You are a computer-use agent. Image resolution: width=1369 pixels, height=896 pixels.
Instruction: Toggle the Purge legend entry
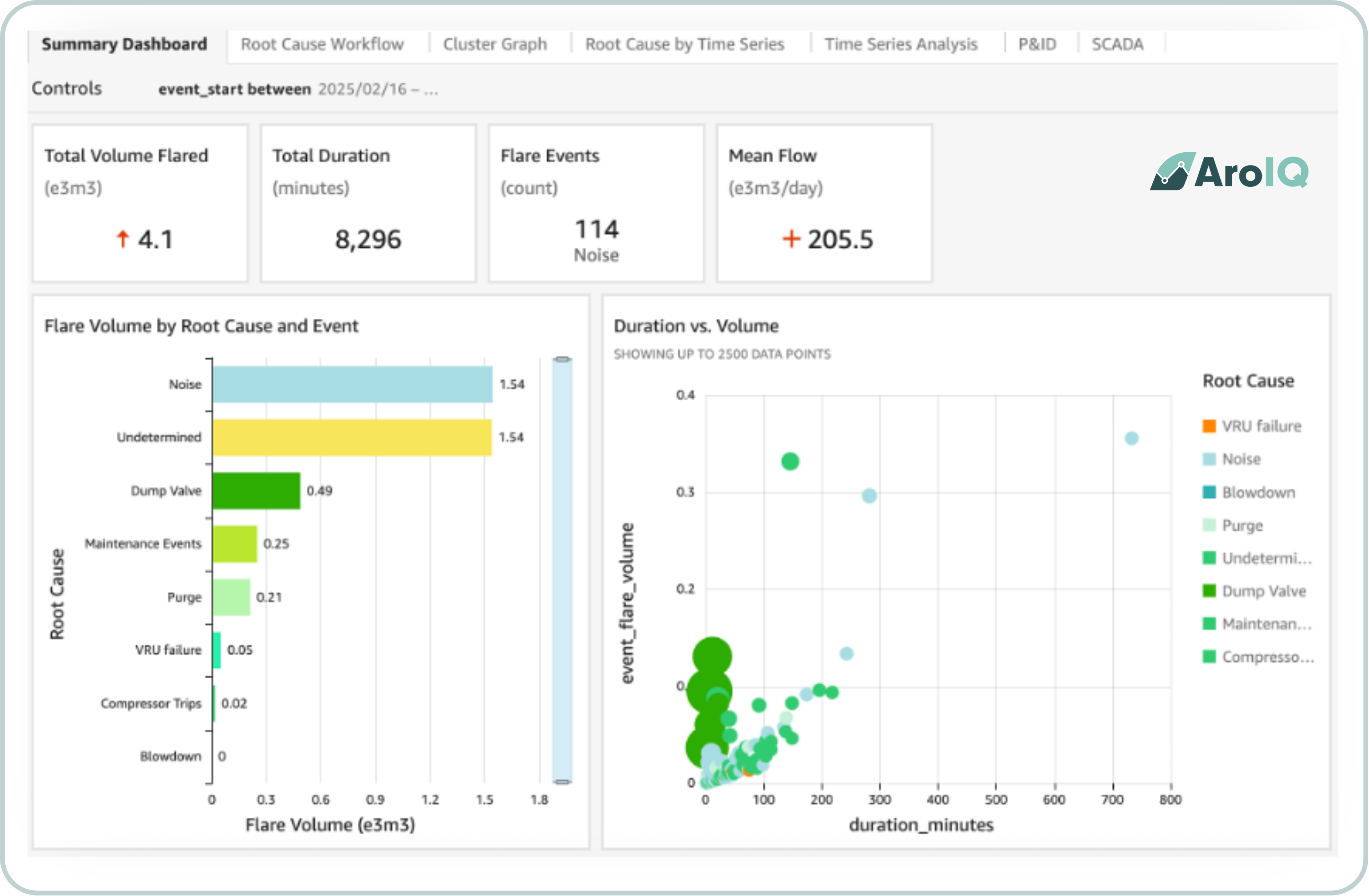[x=1242, y=526]
